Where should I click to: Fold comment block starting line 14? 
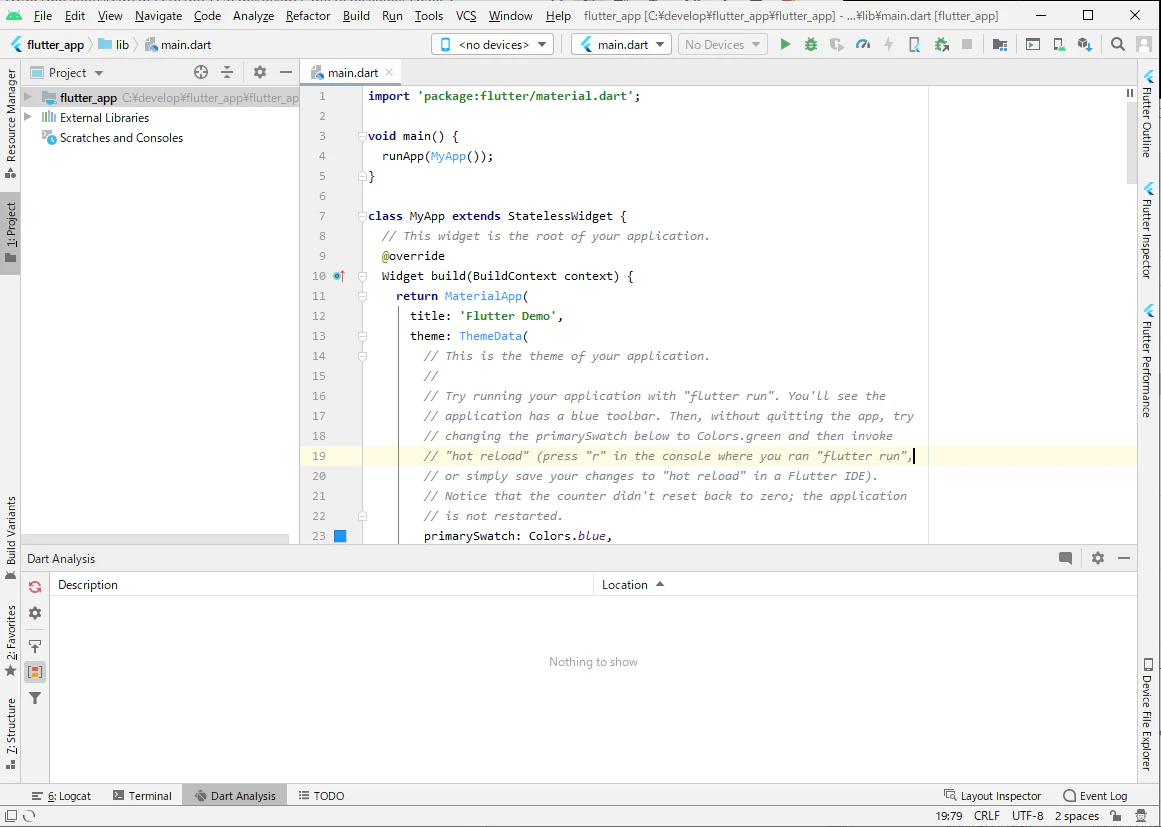tap(362, 356)
